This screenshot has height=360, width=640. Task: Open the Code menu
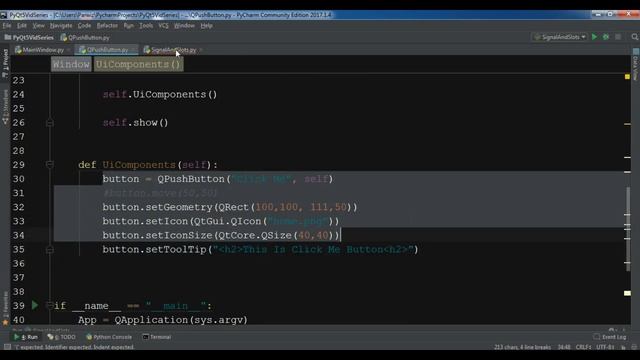84,25
